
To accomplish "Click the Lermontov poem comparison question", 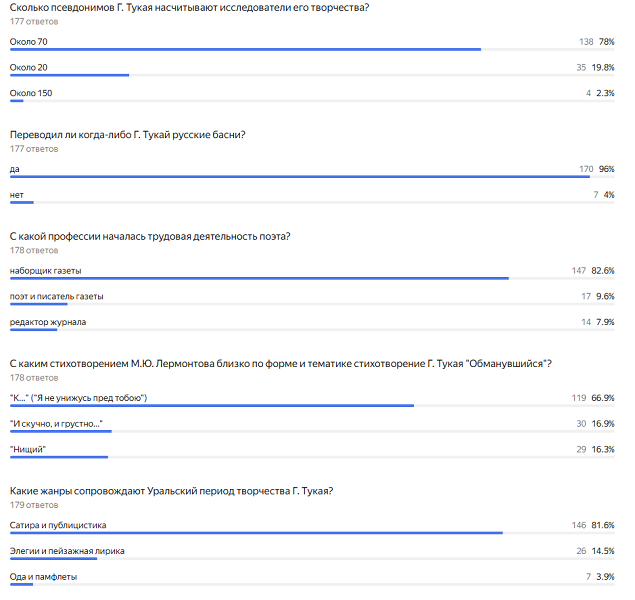I will tap(280, 364).
